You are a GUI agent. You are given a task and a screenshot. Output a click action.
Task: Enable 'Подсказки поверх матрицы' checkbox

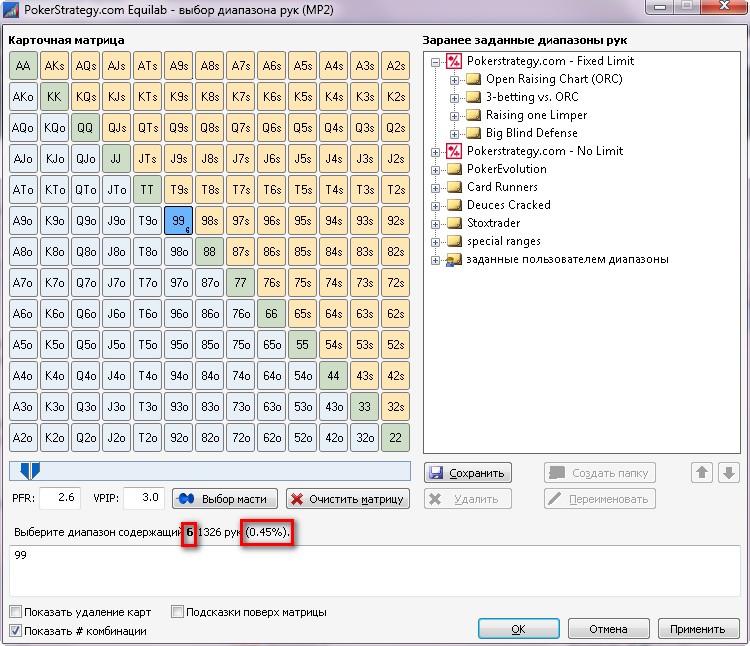tap(177, 612)
